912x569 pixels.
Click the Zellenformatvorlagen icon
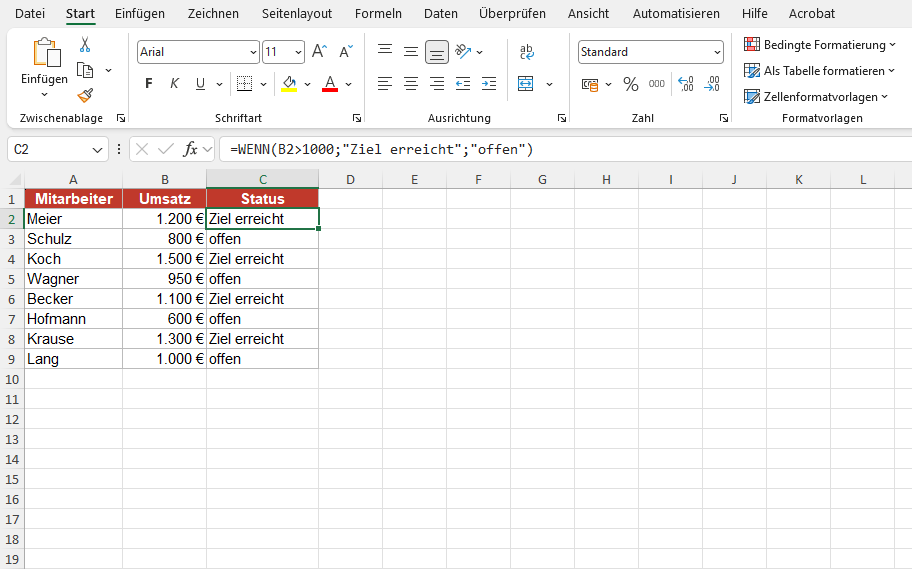click(752, 97)
